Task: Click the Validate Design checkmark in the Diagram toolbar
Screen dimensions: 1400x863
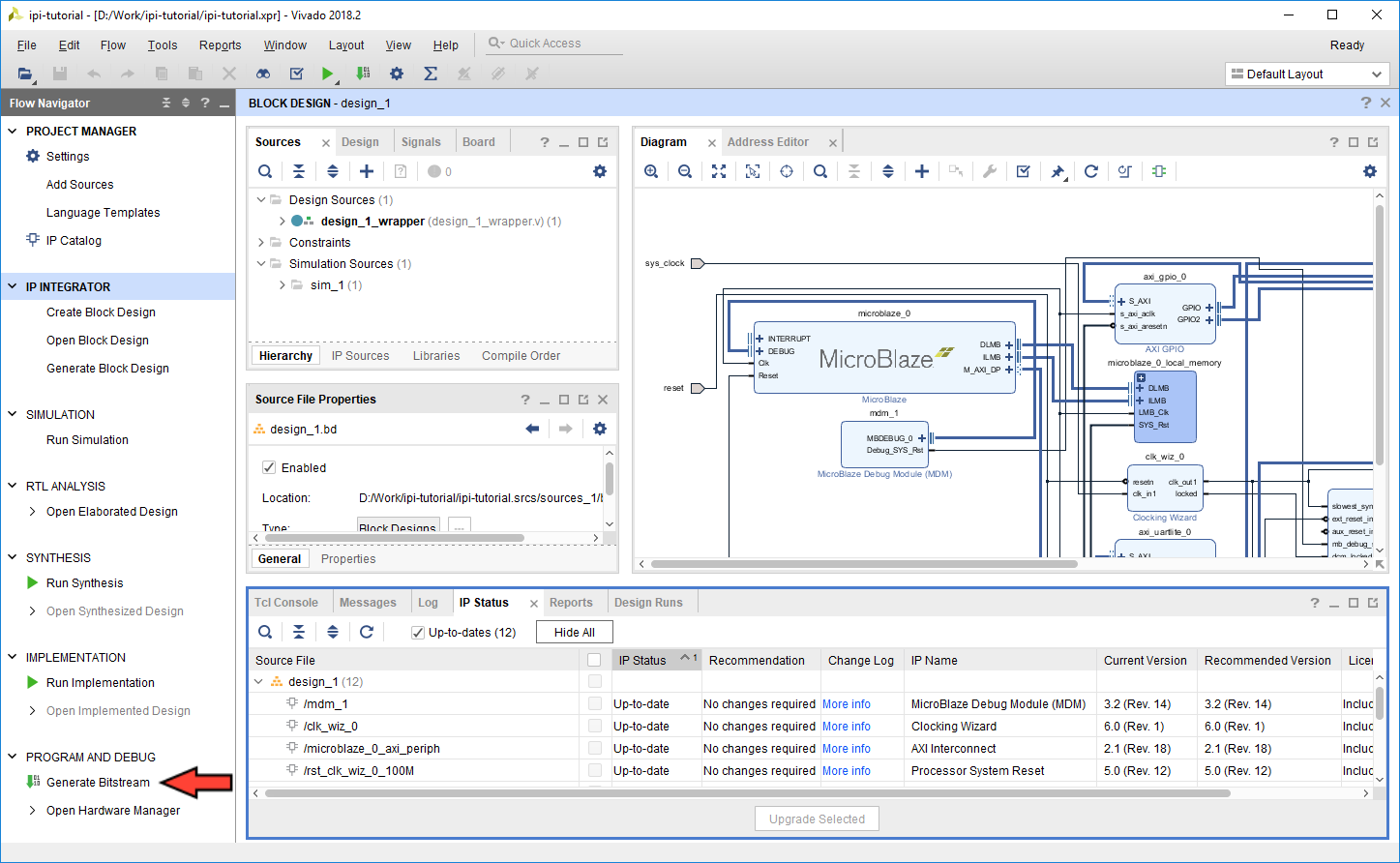Action: click(1024, 171)
